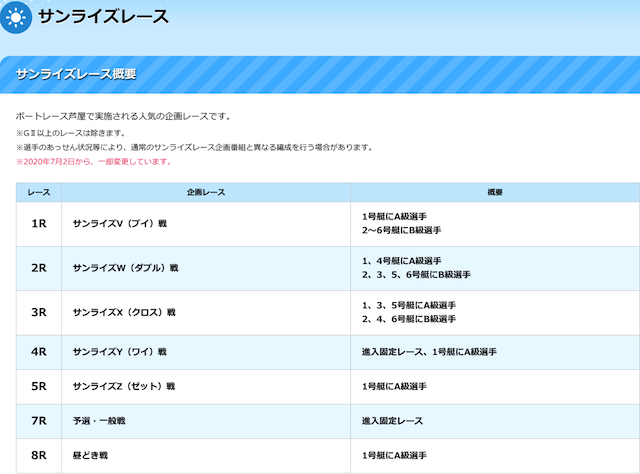640x474 pixels.
Task: Click the 進入固定レース description for 7R
Action: [x=393, y=421]
